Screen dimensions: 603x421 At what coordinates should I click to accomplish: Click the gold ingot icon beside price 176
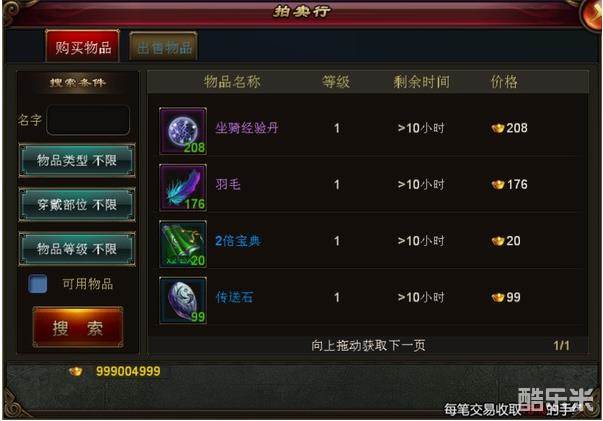498,185
